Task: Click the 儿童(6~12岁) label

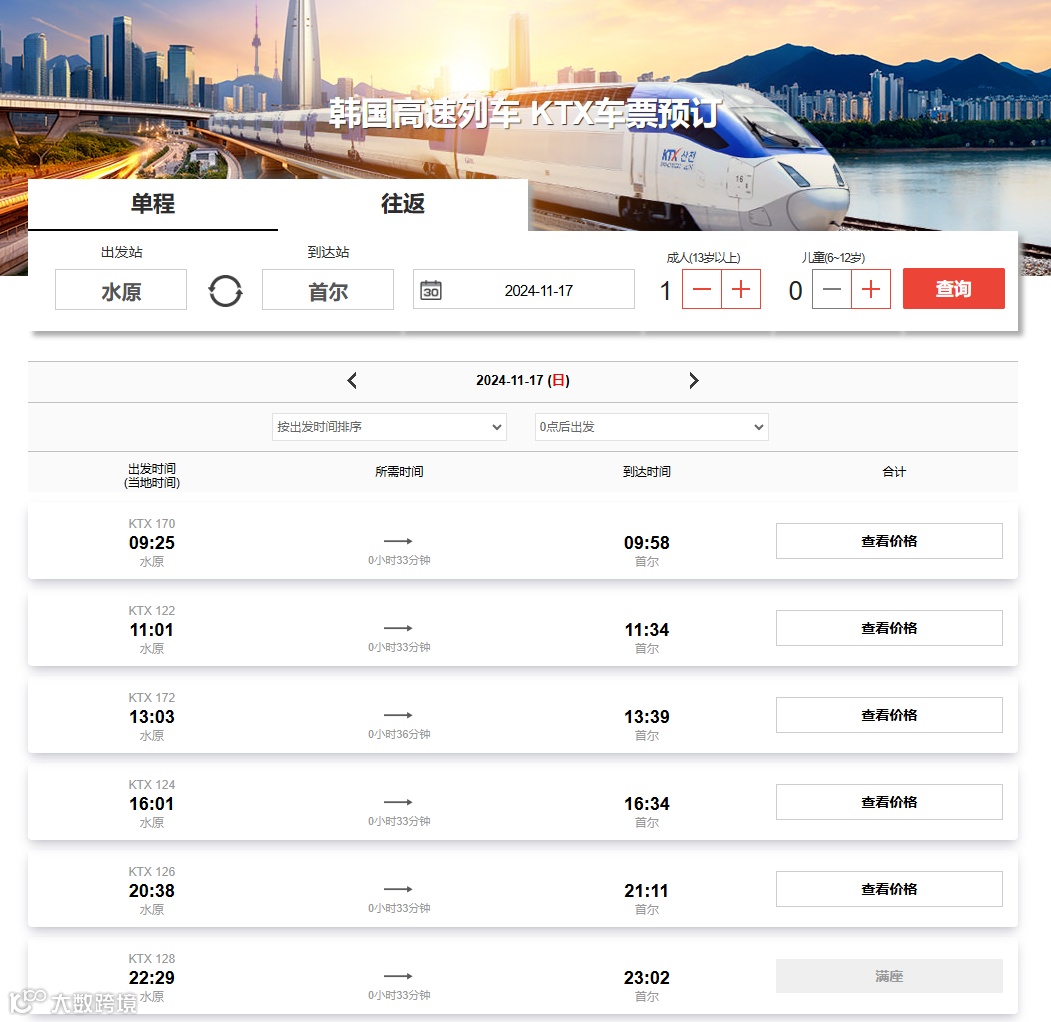Action: click(833, 258)
